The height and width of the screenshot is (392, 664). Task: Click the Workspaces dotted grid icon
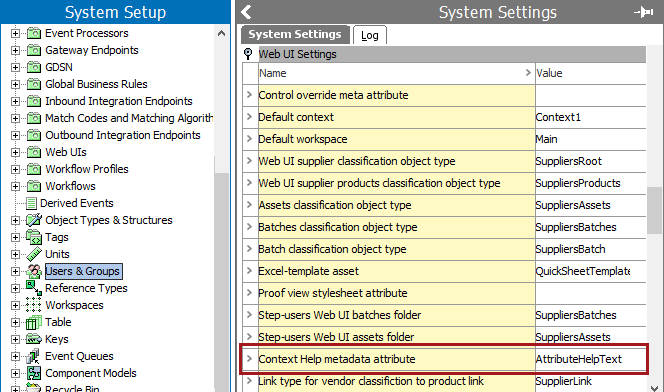[x=34, y=305]
